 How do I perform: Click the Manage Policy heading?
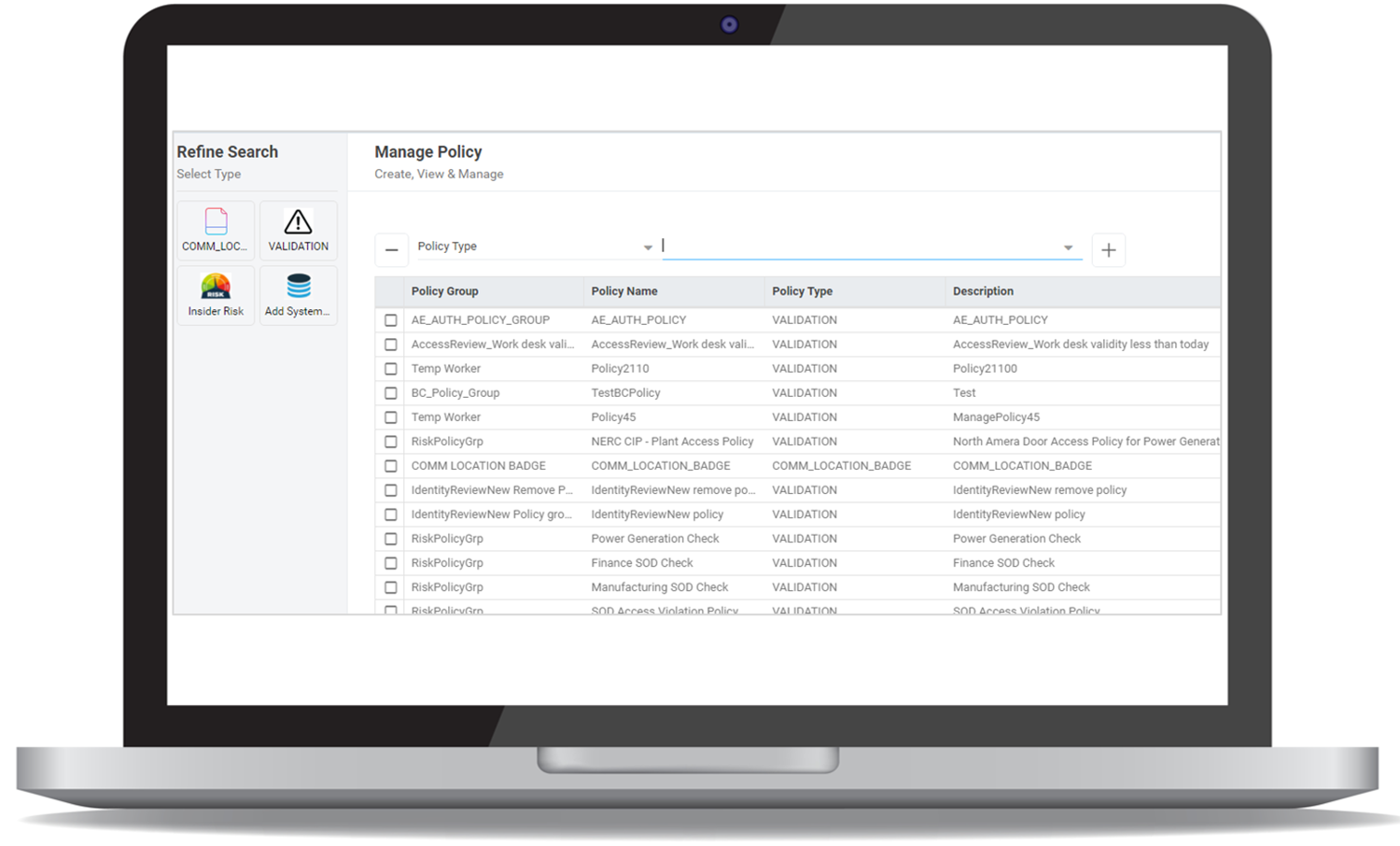click(x=427, y=151)
